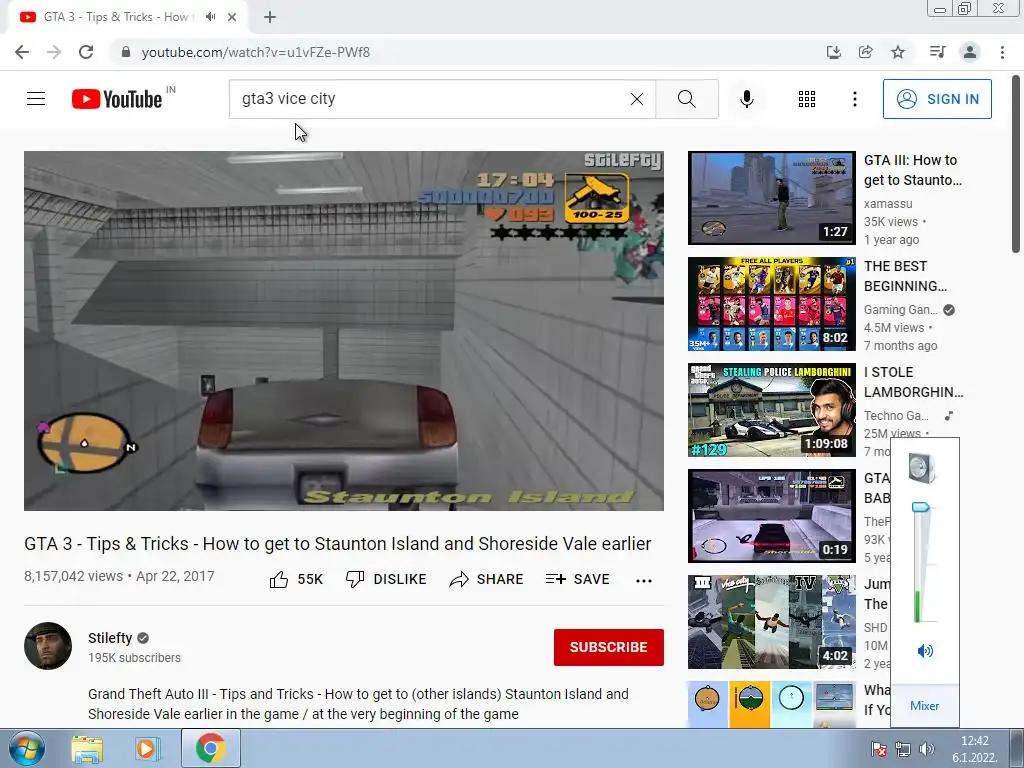Share the video using SHARE arrow
Viewport: 1024px width, 768px height.
tap(487, 579)
